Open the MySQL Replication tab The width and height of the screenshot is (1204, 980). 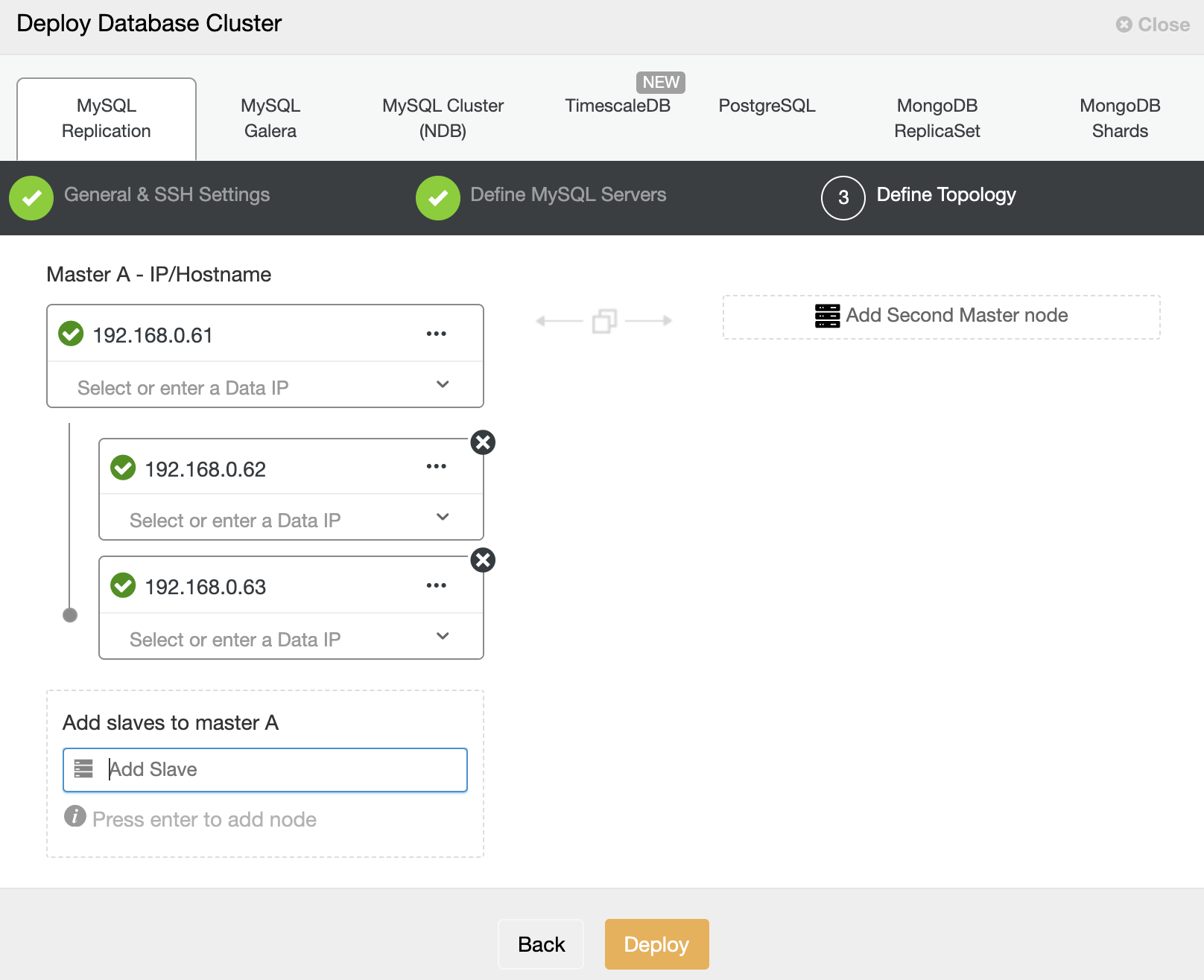click(107, 118)
